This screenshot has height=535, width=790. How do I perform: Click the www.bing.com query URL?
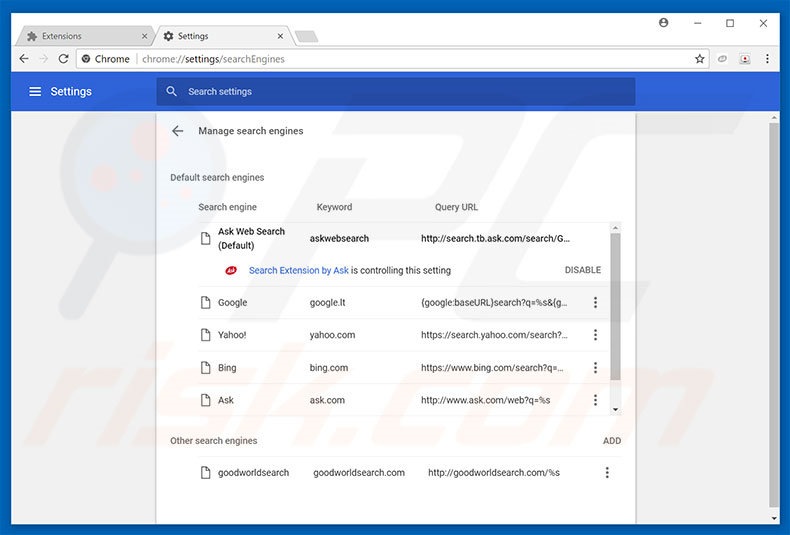(492, 368)
